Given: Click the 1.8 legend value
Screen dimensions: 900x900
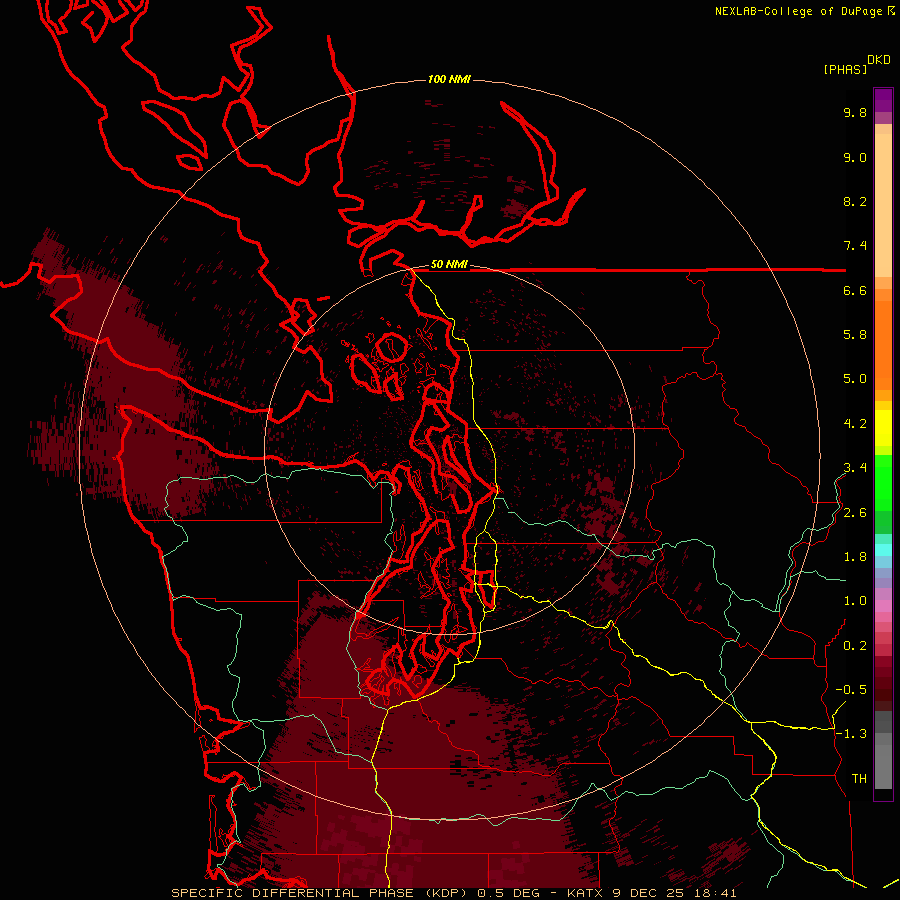Looking at the screenshot, I should coord(855,557).
